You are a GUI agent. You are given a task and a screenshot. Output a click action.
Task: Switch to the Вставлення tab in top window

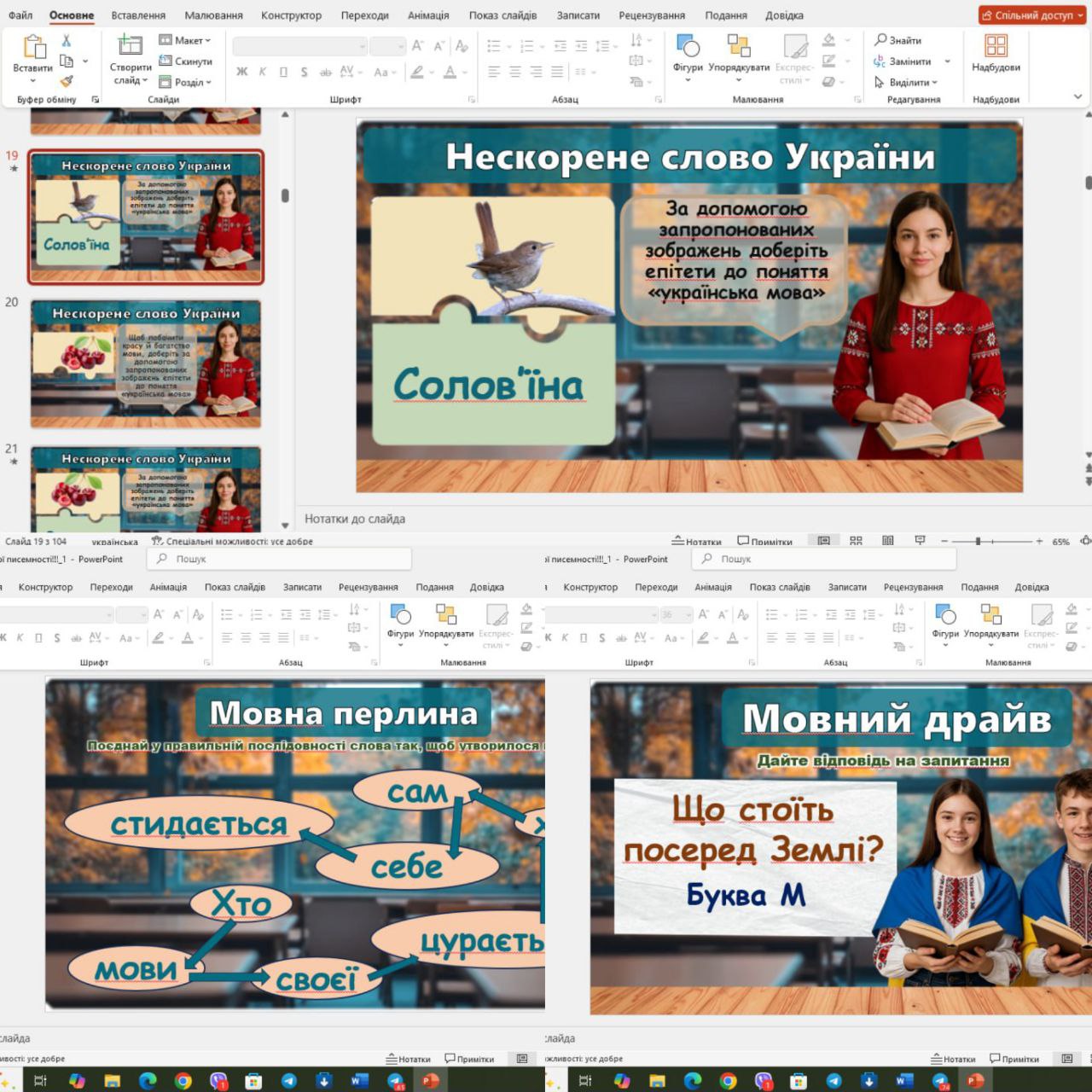138,15
